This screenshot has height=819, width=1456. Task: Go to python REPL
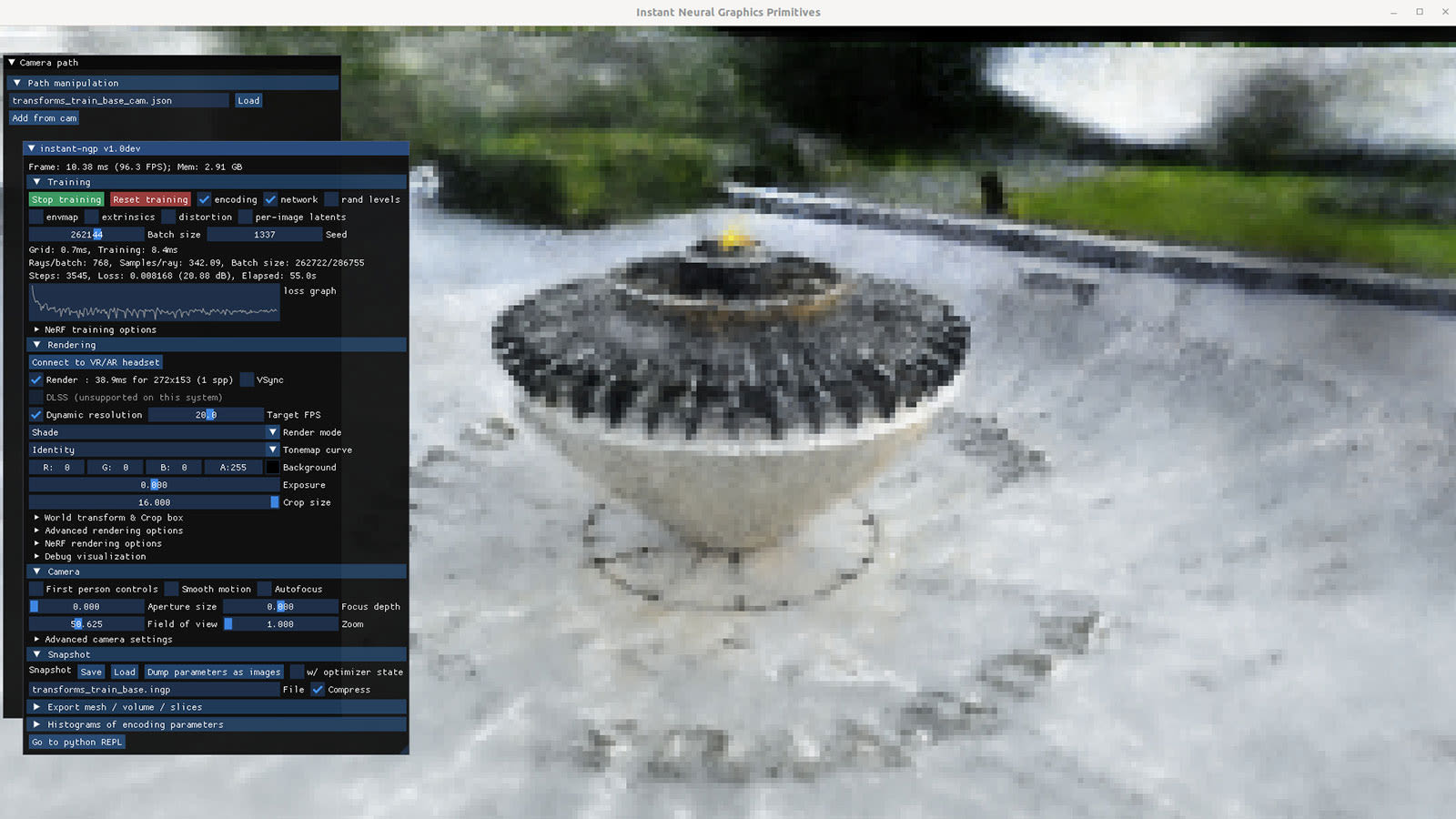[77, 742]
